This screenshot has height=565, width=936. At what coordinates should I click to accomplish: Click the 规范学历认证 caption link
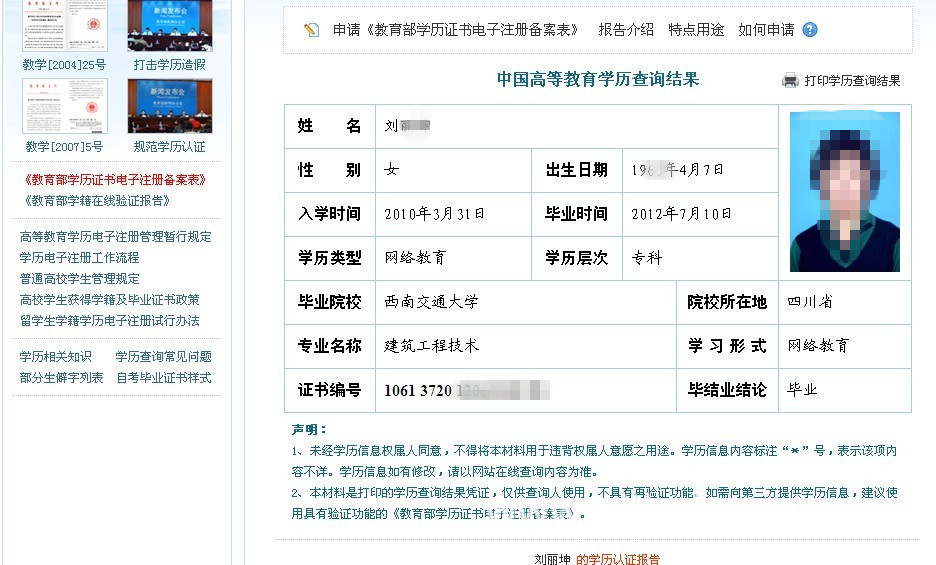point(170,146)
